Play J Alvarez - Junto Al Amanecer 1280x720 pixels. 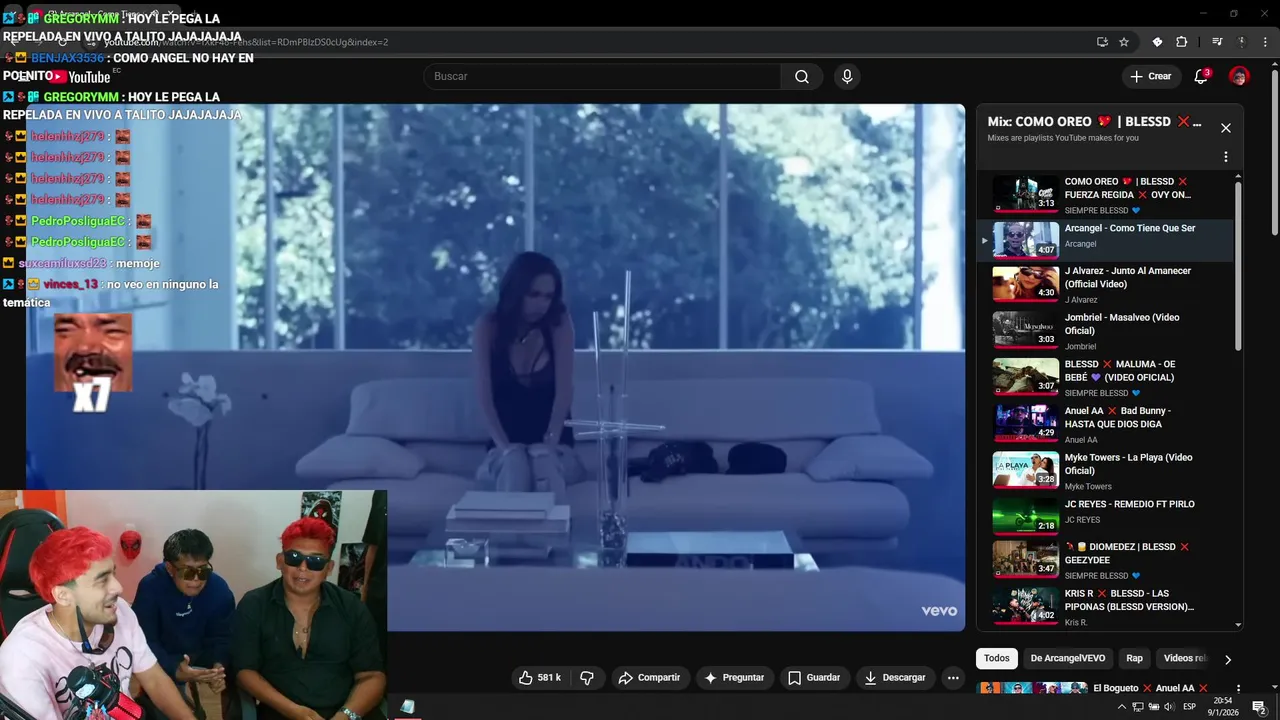pos(1107,285)
